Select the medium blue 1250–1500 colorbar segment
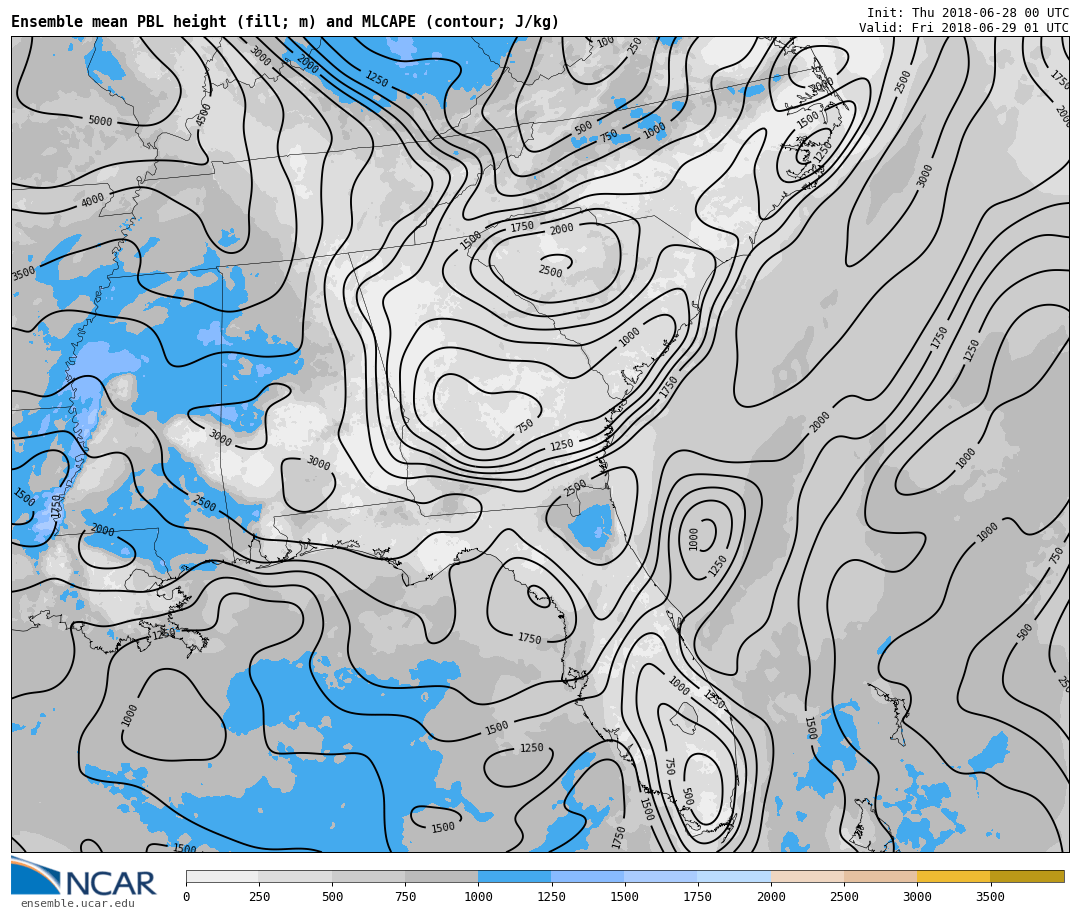The image size is (1080, 915). pyautogui.click(x=587, y=876)
